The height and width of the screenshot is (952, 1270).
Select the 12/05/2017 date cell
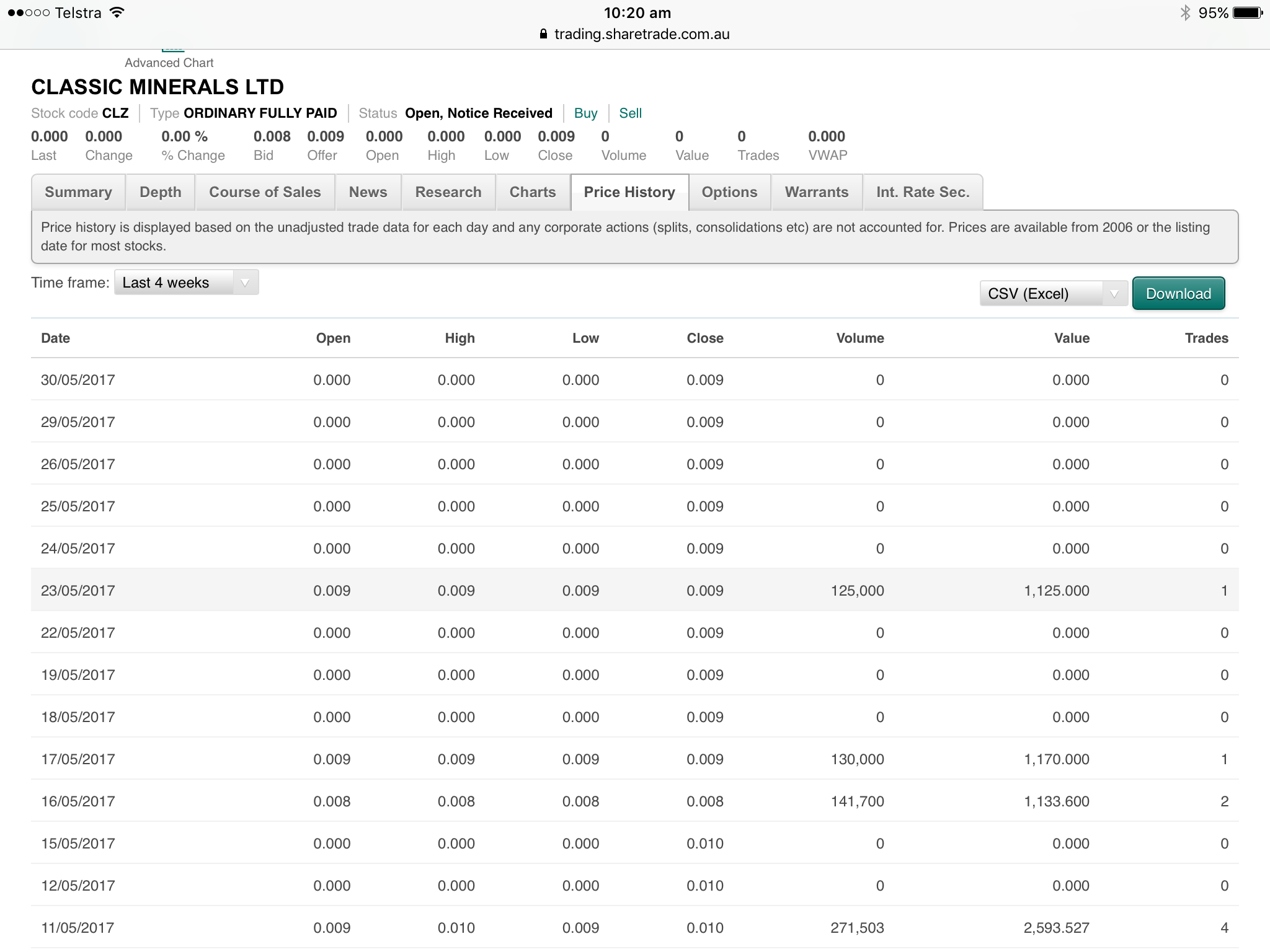coord(78,886)
